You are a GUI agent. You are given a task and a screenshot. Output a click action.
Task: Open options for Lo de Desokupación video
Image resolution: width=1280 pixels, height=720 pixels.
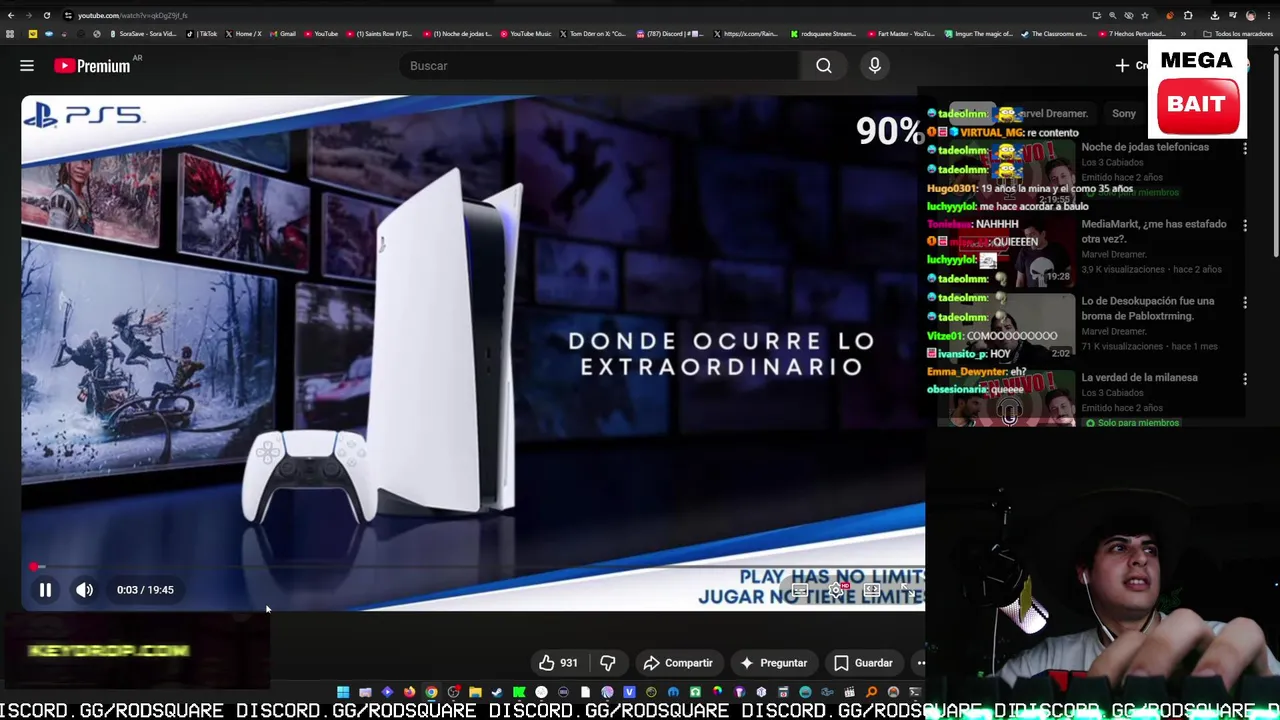click(x=1245, y=302)
